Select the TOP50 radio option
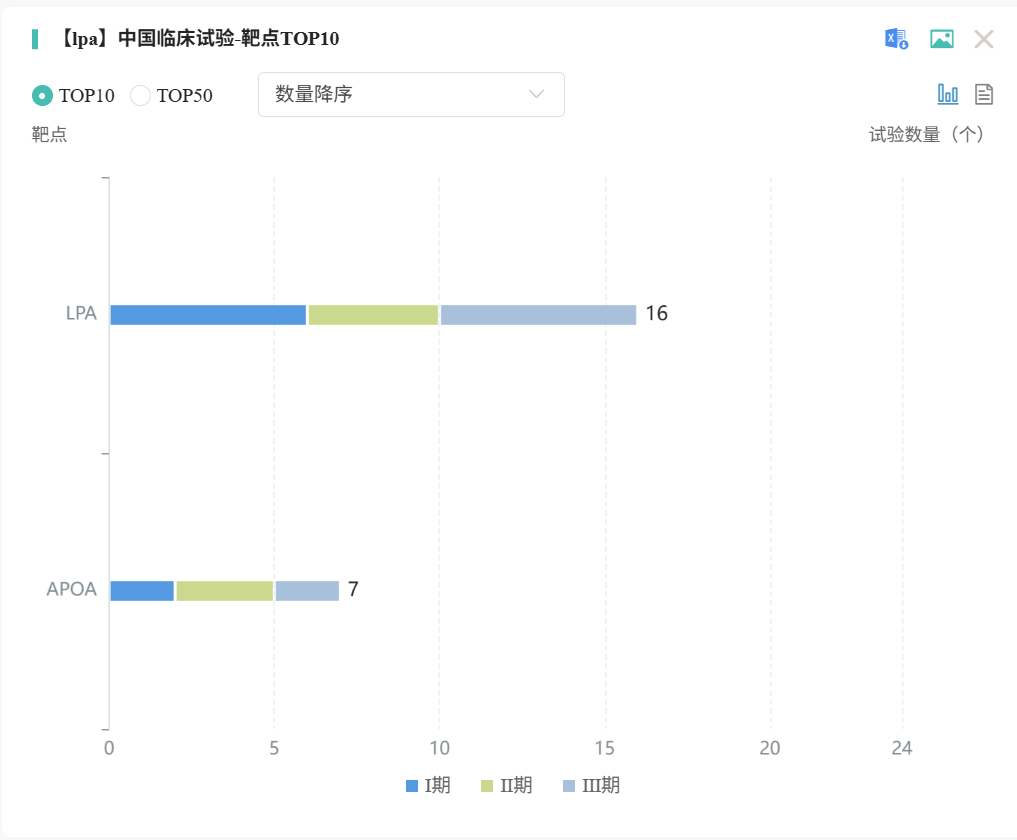Screen dimensions: 1017x840 tap(141, 96)
